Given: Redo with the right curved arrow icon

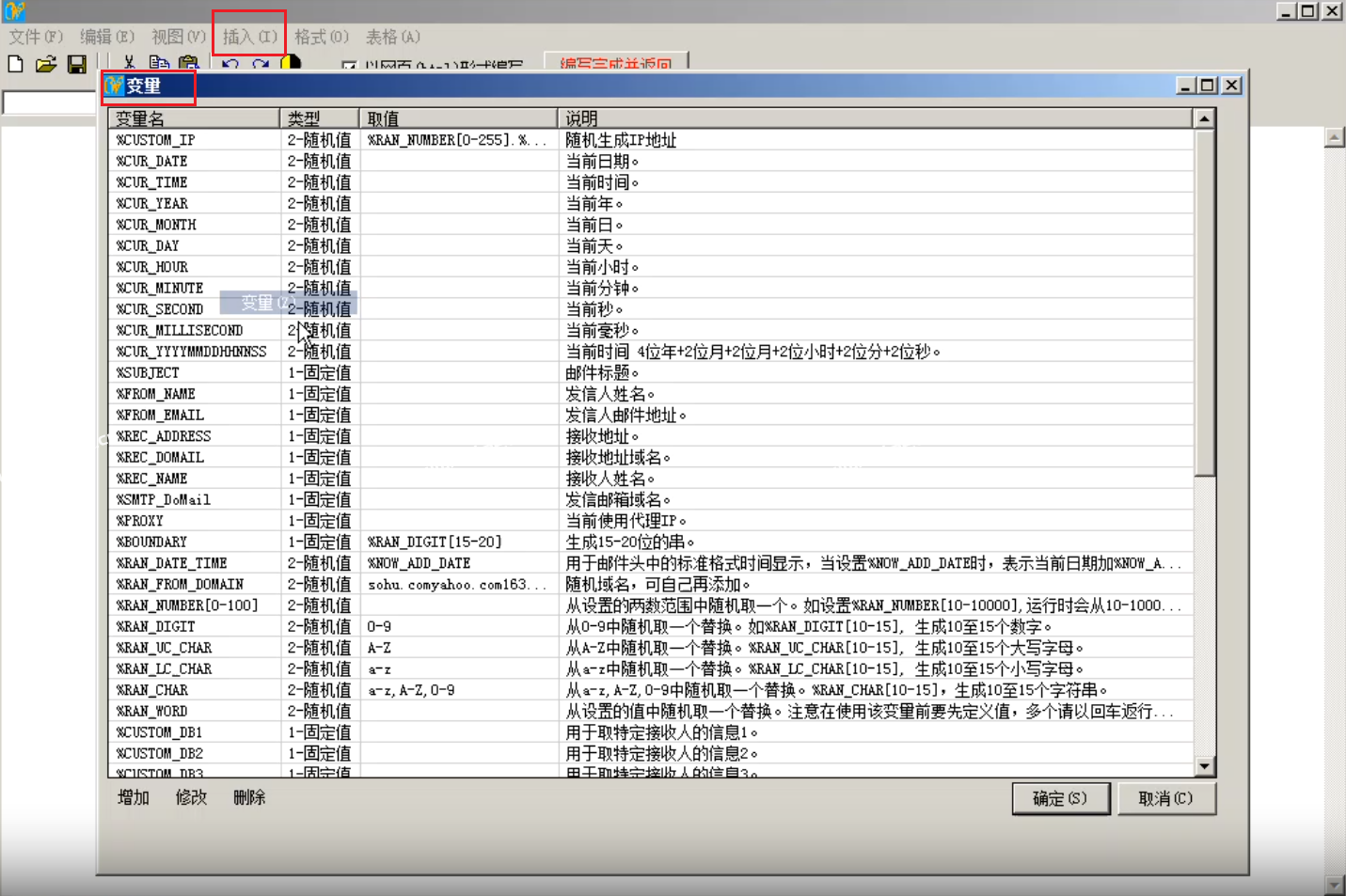Looking at the screenshot, I should coord(261,64).
